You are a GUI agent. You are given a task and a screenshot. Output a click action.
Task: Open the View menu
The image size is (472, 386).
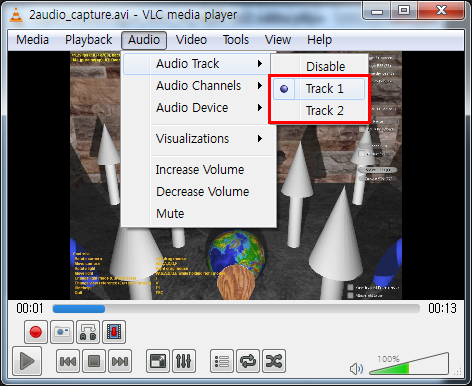(x=278, y=40)
